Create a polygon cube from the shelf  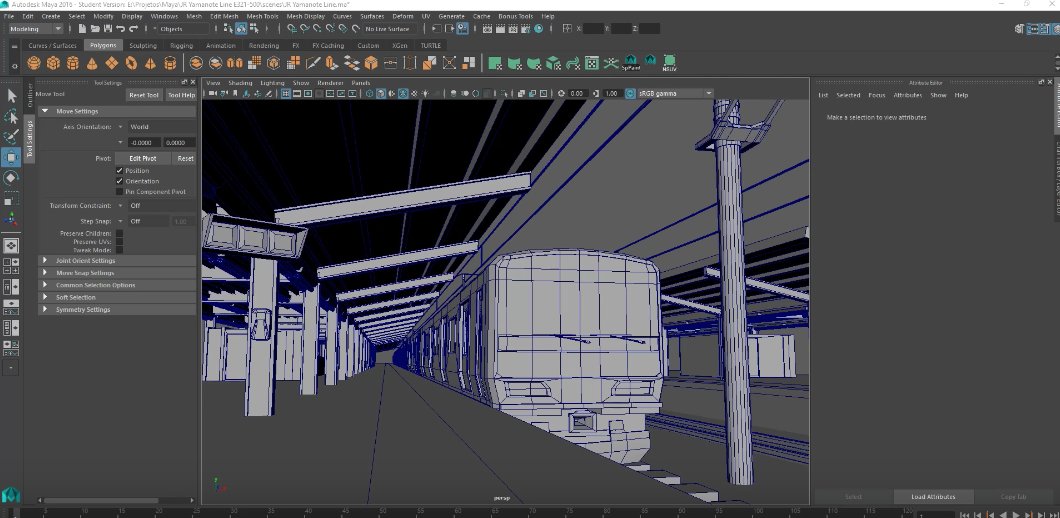click(x=53, y=63)
